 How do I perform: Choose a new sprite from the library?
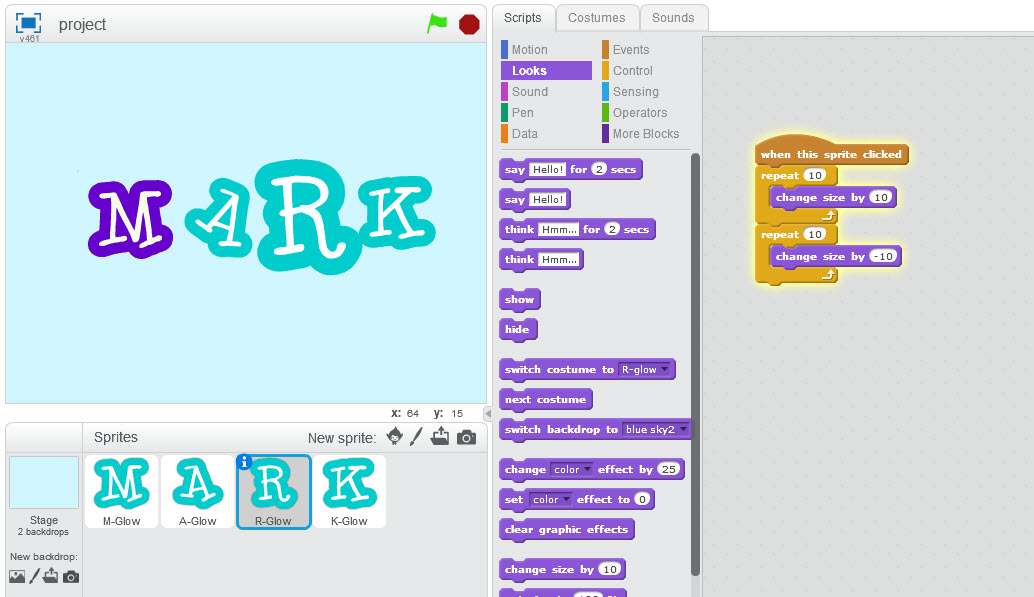point(394,437)
